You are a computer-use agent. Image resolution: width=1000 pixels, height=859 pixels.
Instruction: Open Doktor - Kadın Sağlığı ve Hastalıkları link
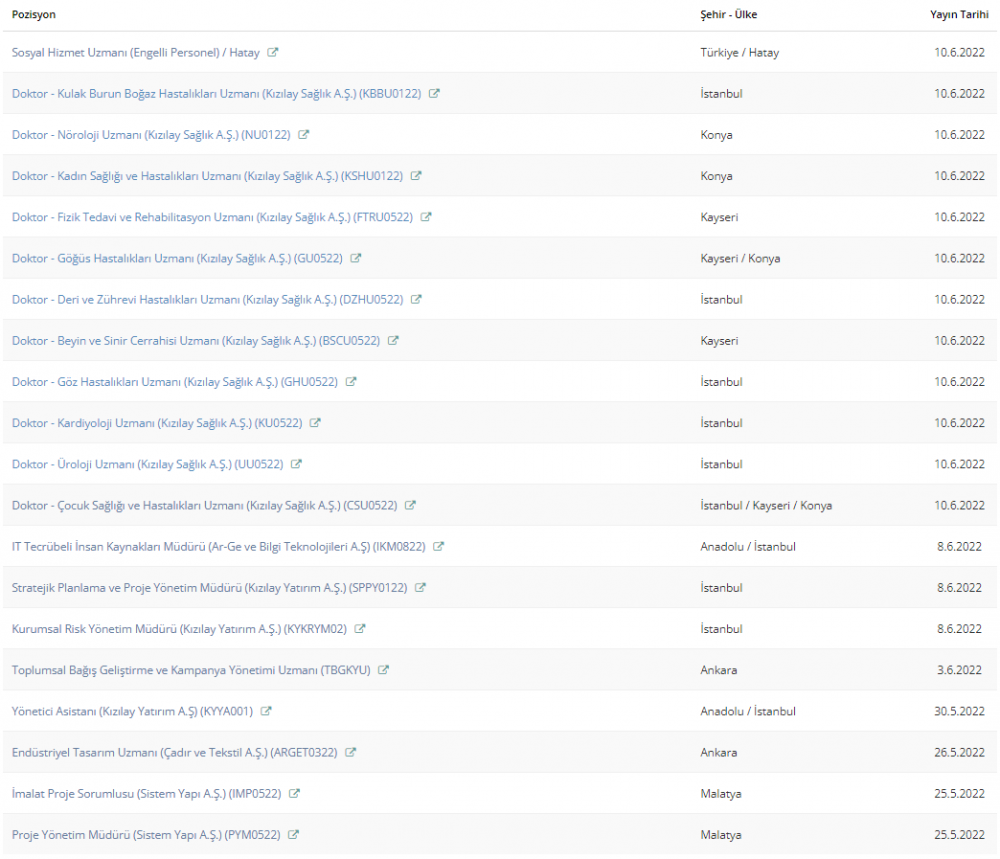pos(207,176)
